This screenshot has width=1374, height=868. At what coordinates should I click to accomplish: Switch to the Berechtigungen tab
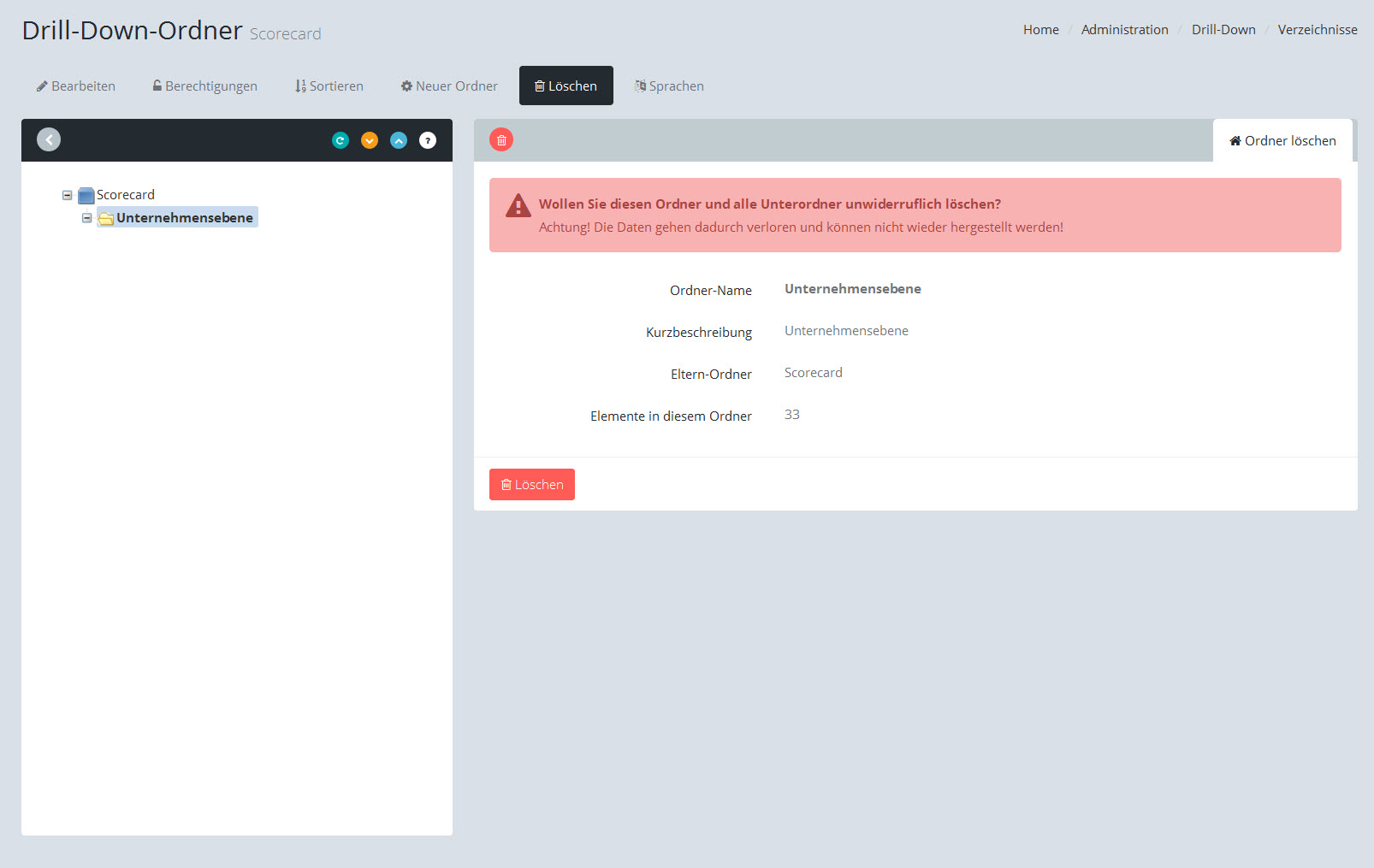pyautogui.click(x=204, y=86)
